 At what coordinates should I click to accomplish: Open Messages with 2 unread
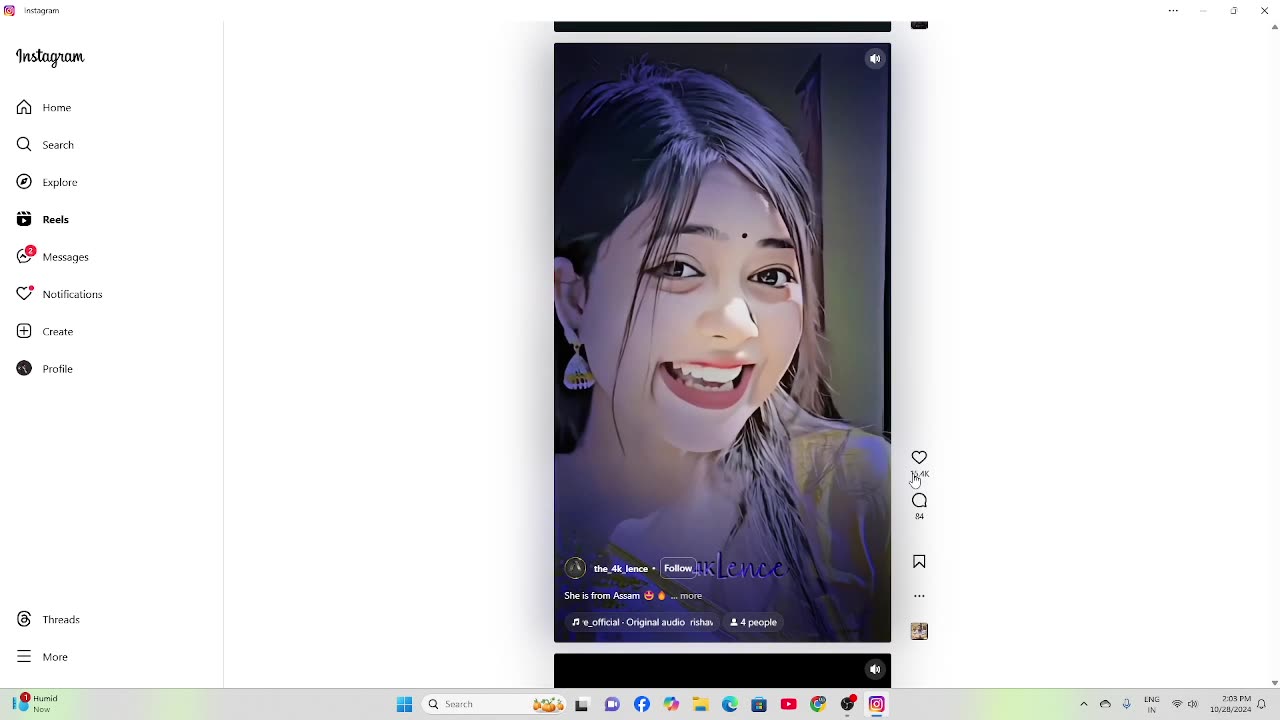(52, 257)
